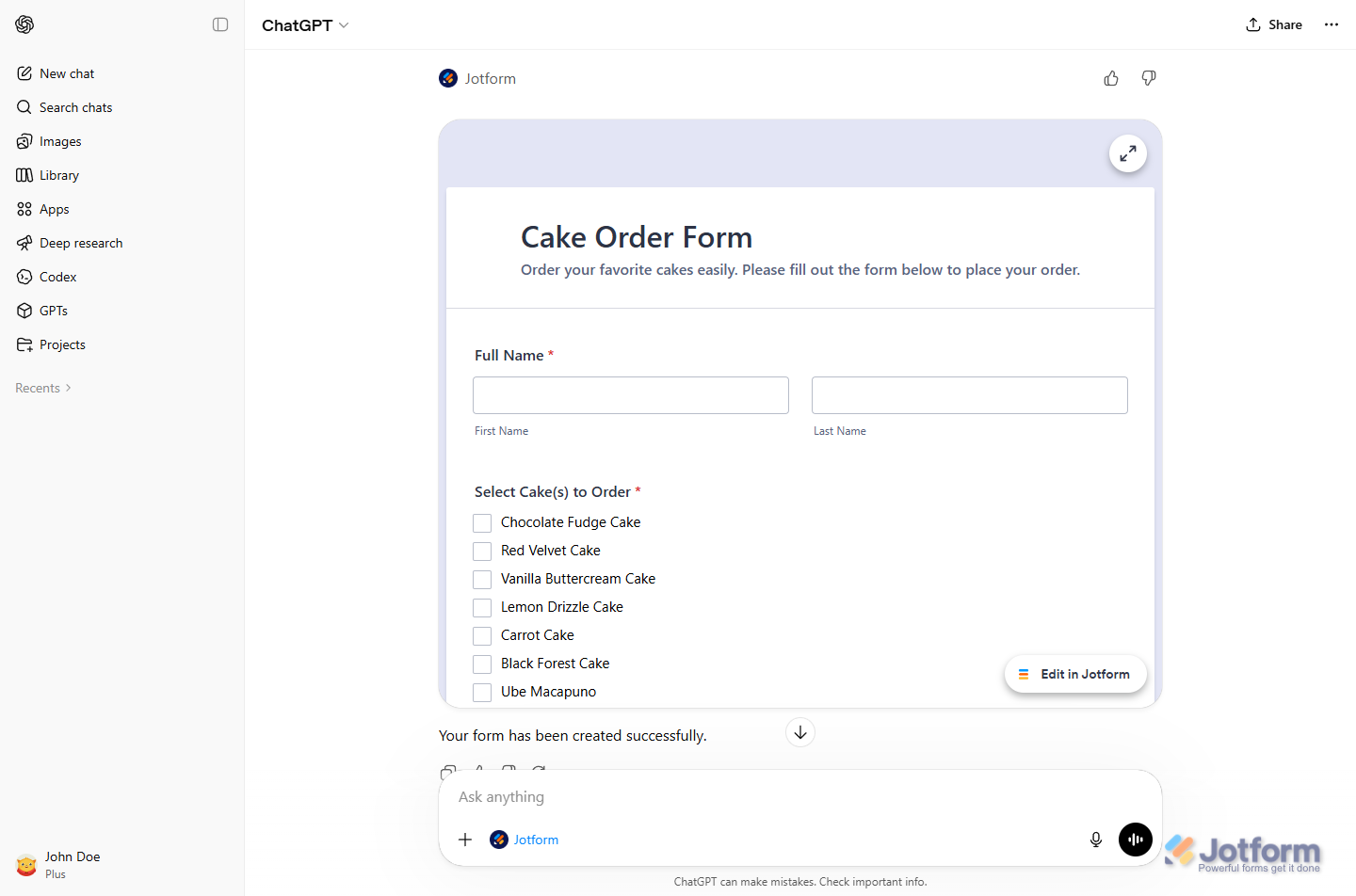
Task: Check the Chocolate Fudge Cake option
Action: 482,522
